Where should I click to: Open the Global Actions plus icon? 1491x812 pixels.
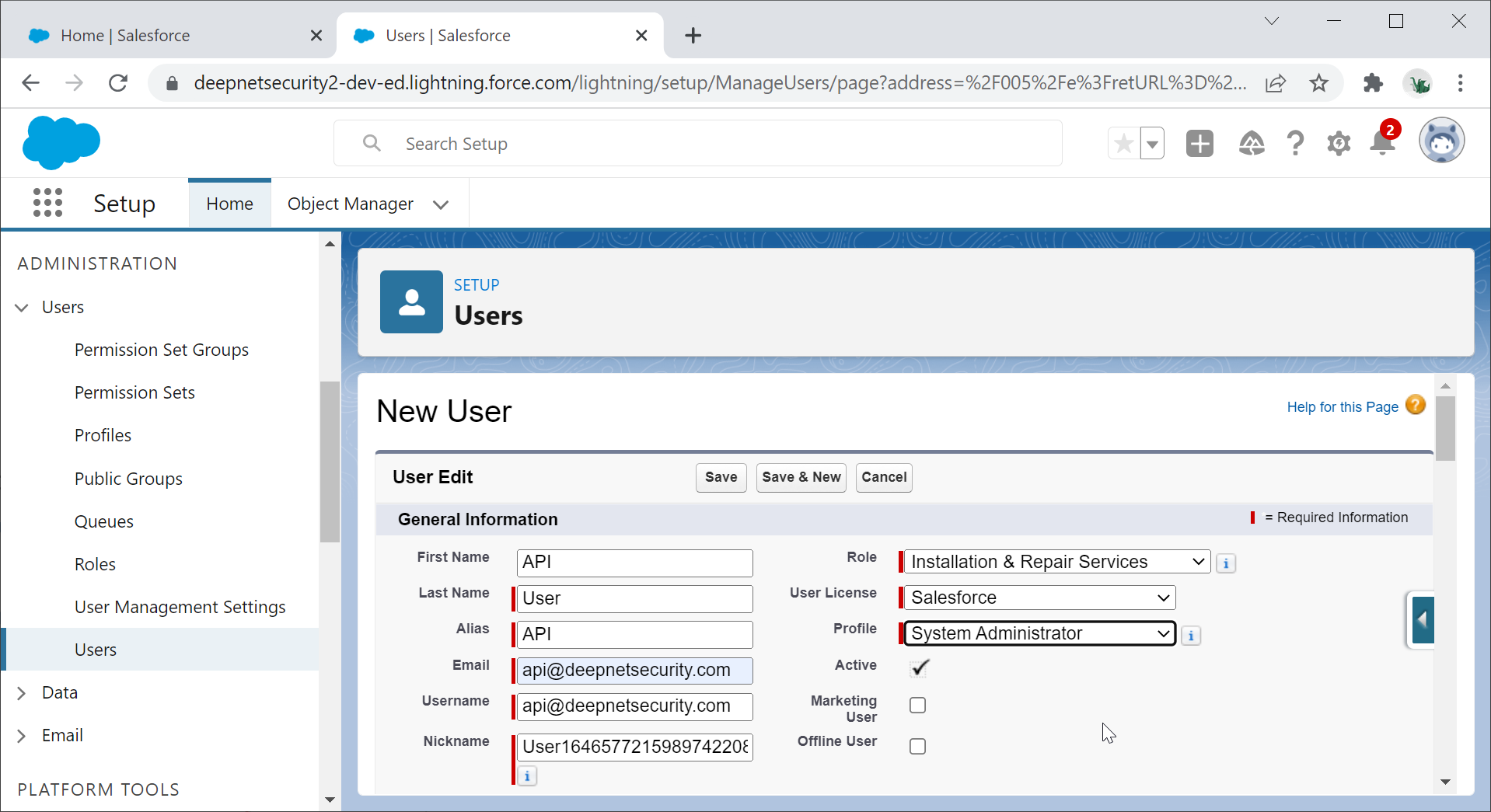point(1199,144)
